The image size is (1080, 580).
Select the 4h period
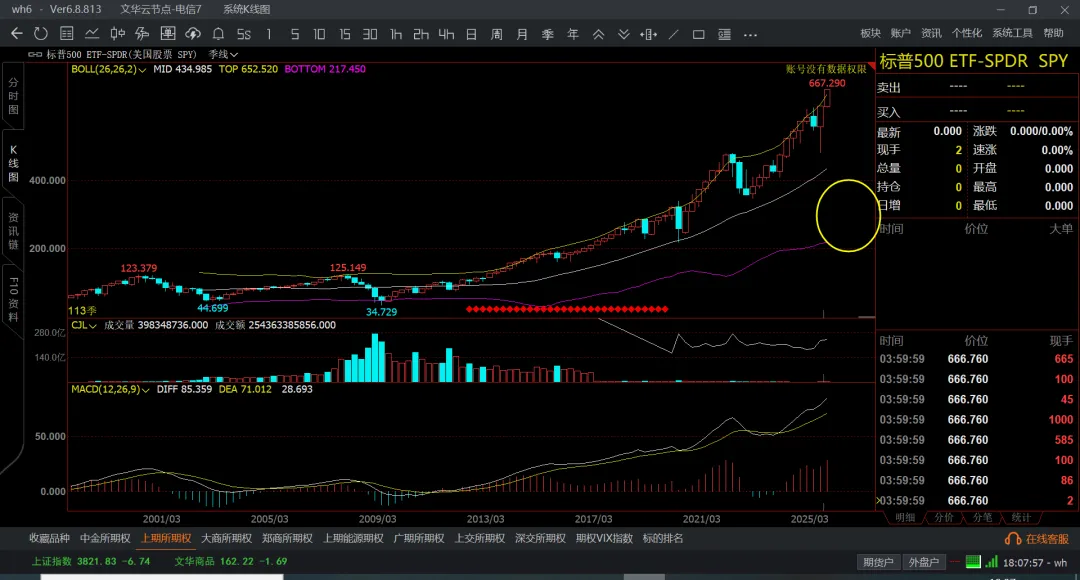tap(446, 34)
